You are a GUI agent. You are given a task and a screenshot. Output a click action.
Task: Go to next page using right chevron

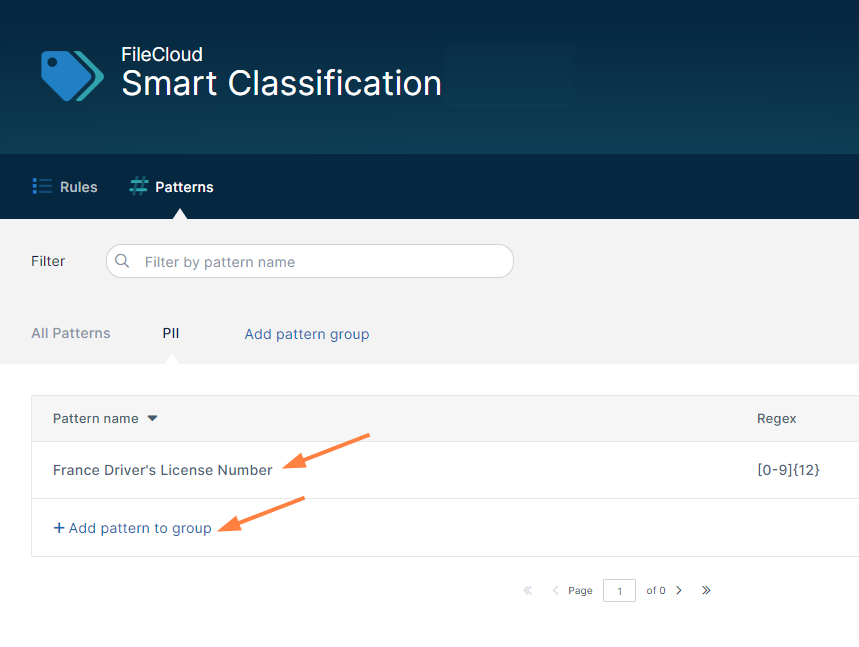coord(679,591)
